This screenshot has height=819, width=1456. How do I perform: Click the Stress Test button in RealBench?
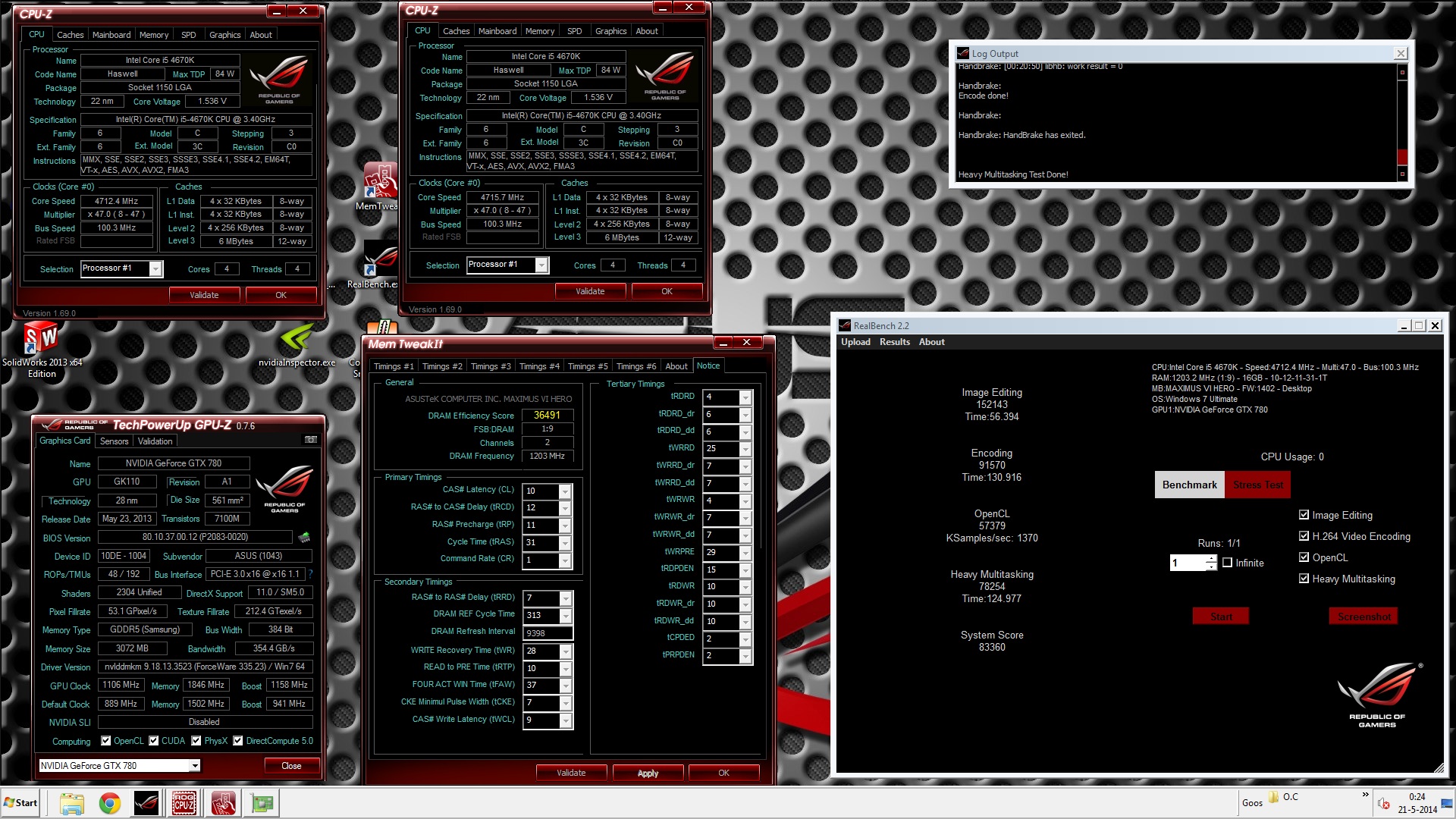[x=1257, y=485]
